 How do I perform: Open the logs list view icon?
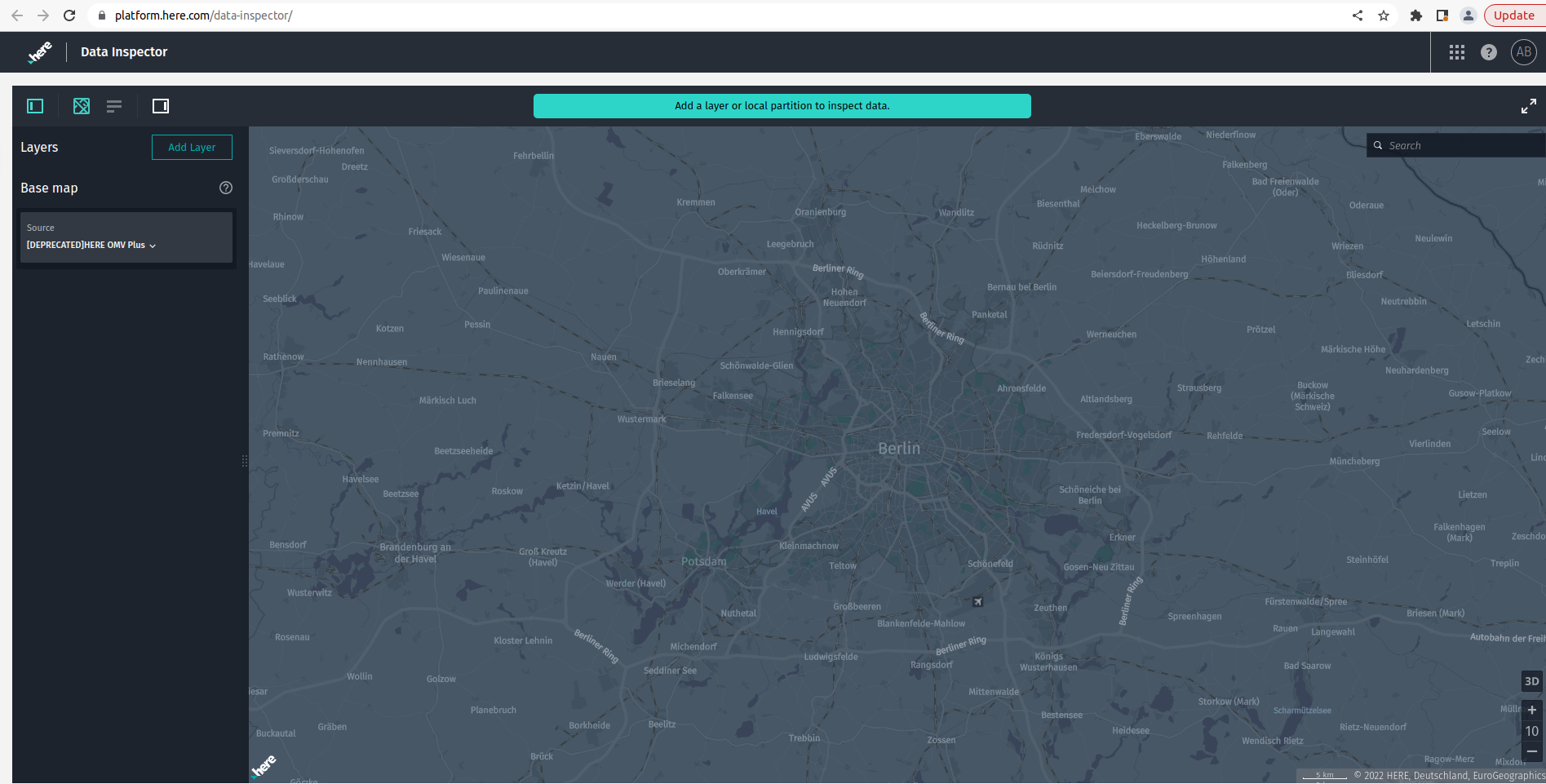click(x=113, y=105)
